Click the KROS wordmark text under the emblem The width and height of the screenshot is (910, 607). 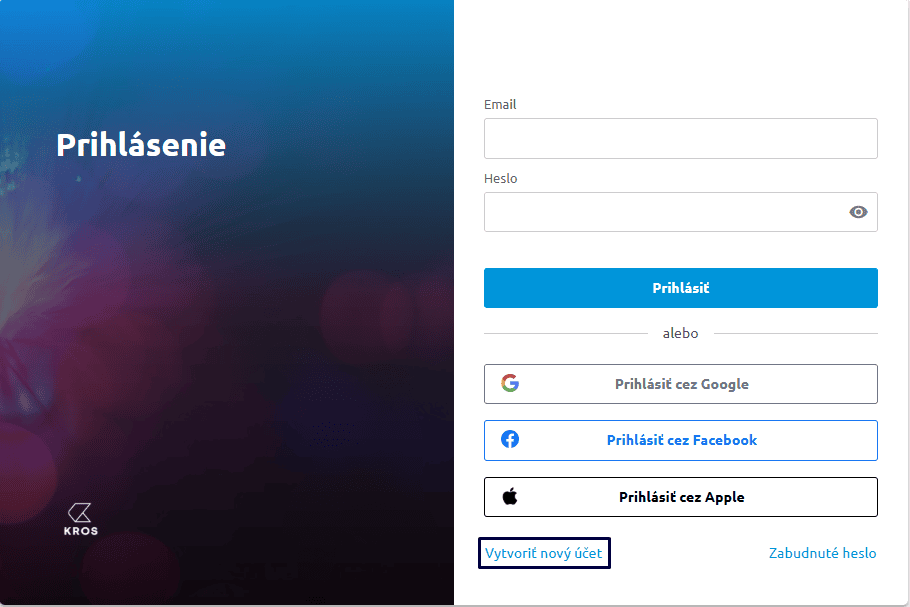click(x=81, y=531)
